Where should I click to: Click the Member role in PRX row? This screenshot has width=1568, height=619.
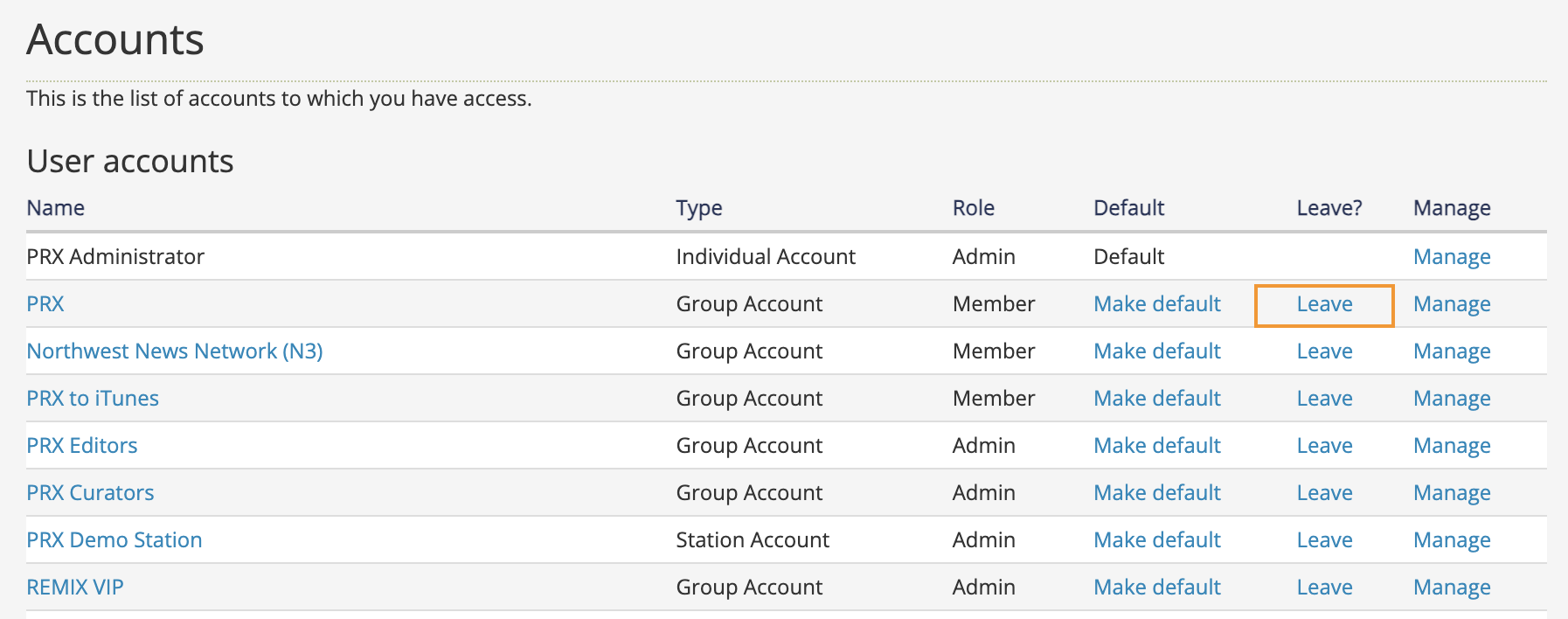tap(994, 303)
